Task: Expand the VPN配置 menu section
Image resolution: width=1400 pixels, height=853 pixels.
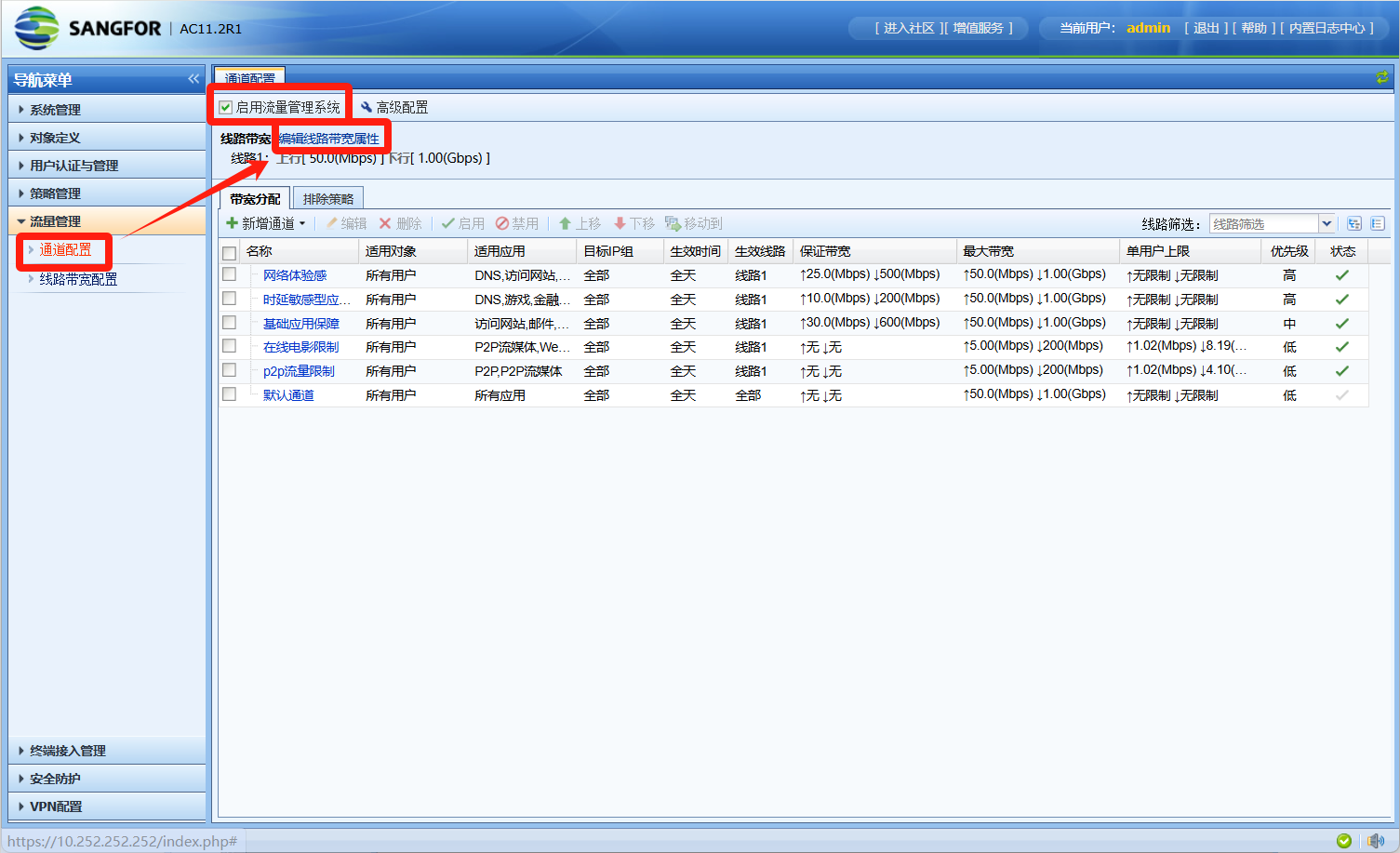Action: (56, 806)
